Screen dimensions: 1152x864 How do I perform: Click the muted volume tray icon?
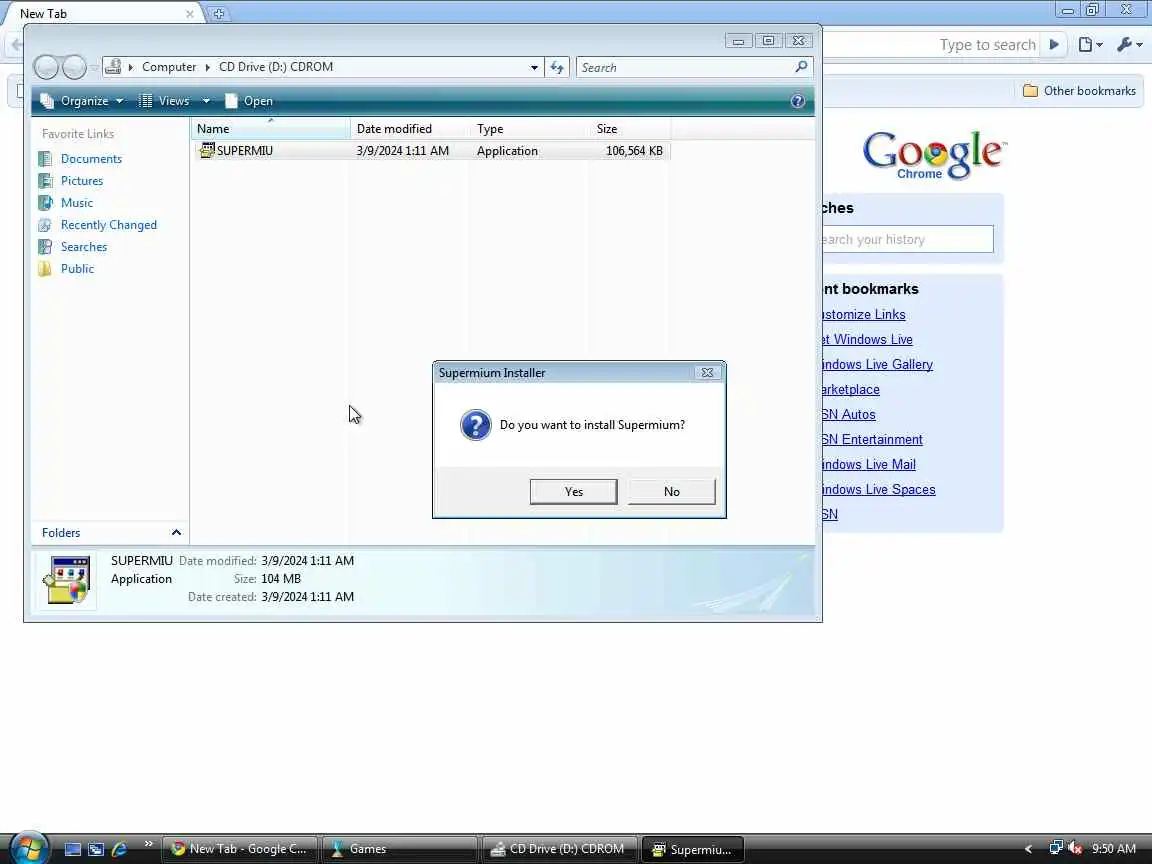[1075, 849]
